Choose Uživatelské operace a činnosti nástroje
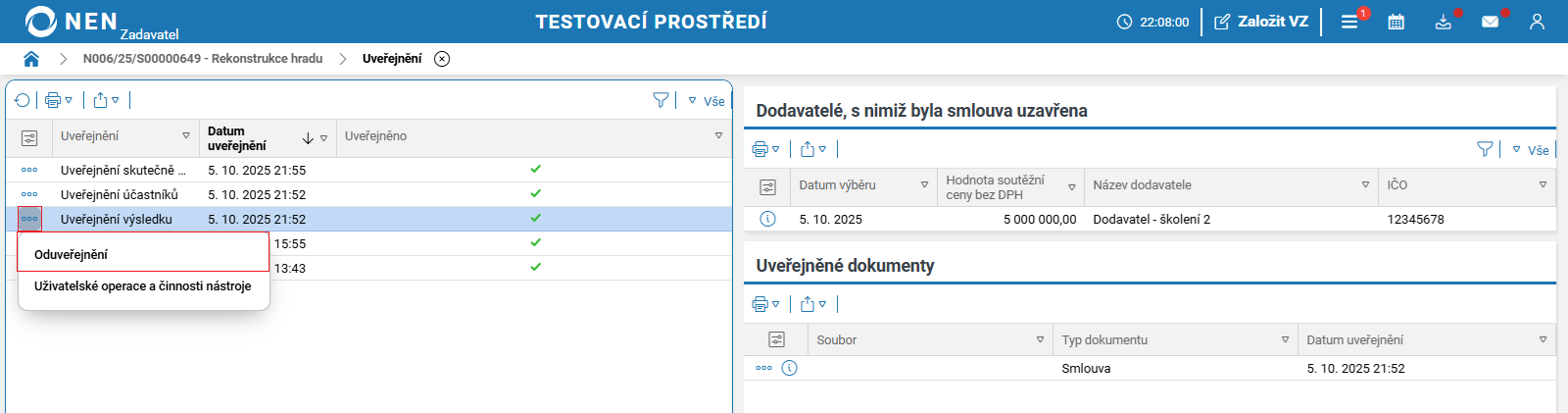Viewport: 1568px width, 413px height. [143, 286]
